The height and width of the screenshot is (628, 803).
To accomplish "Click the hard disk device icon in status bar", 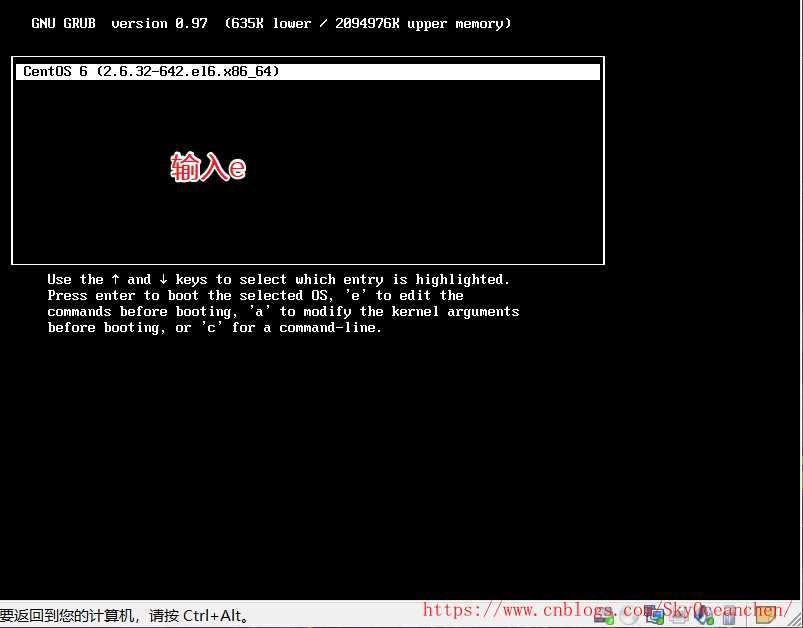I will (x=604, y=616).
